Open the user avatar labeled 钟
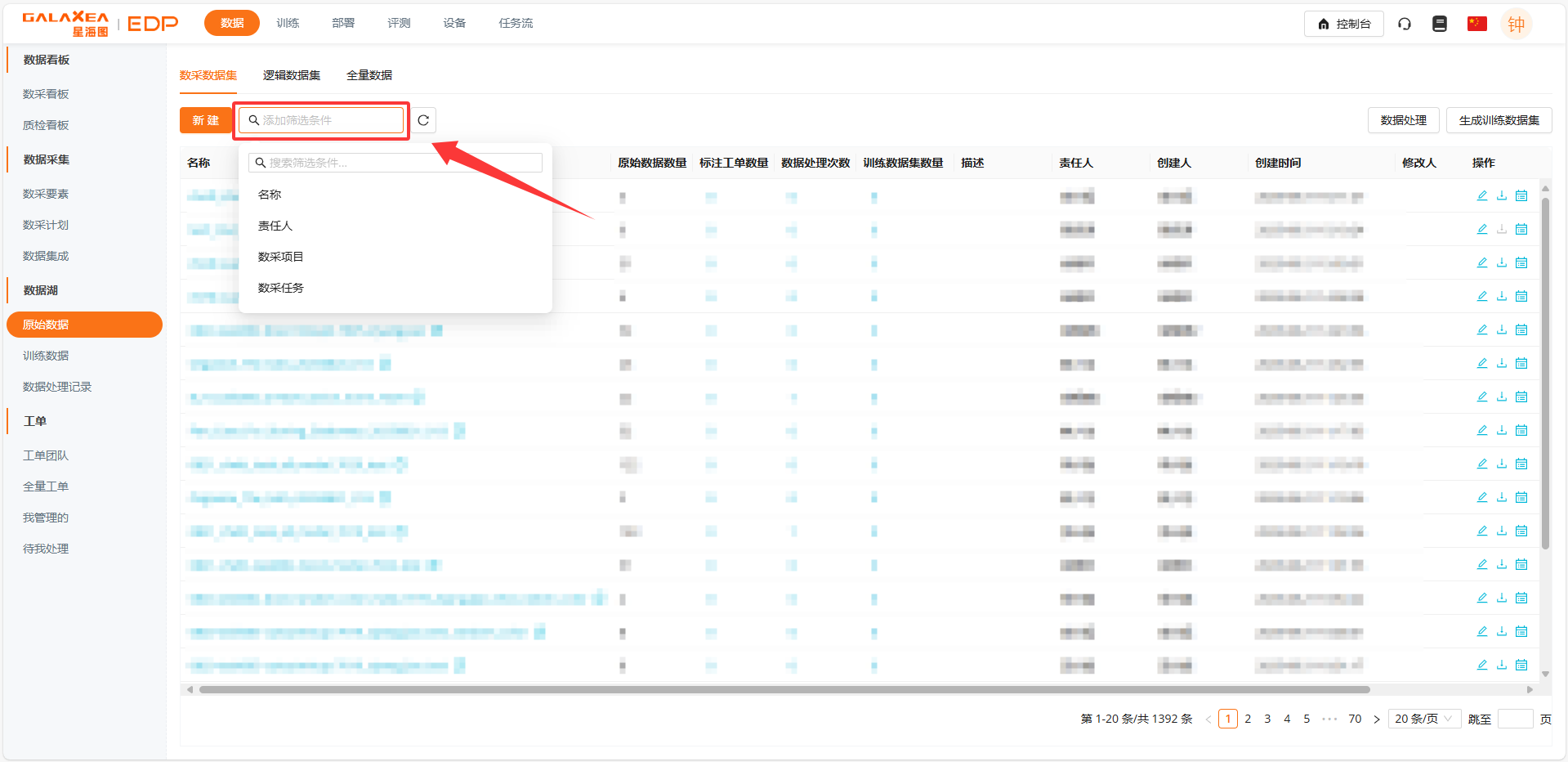This screenshot has height=762, width=1568. 1516,24
